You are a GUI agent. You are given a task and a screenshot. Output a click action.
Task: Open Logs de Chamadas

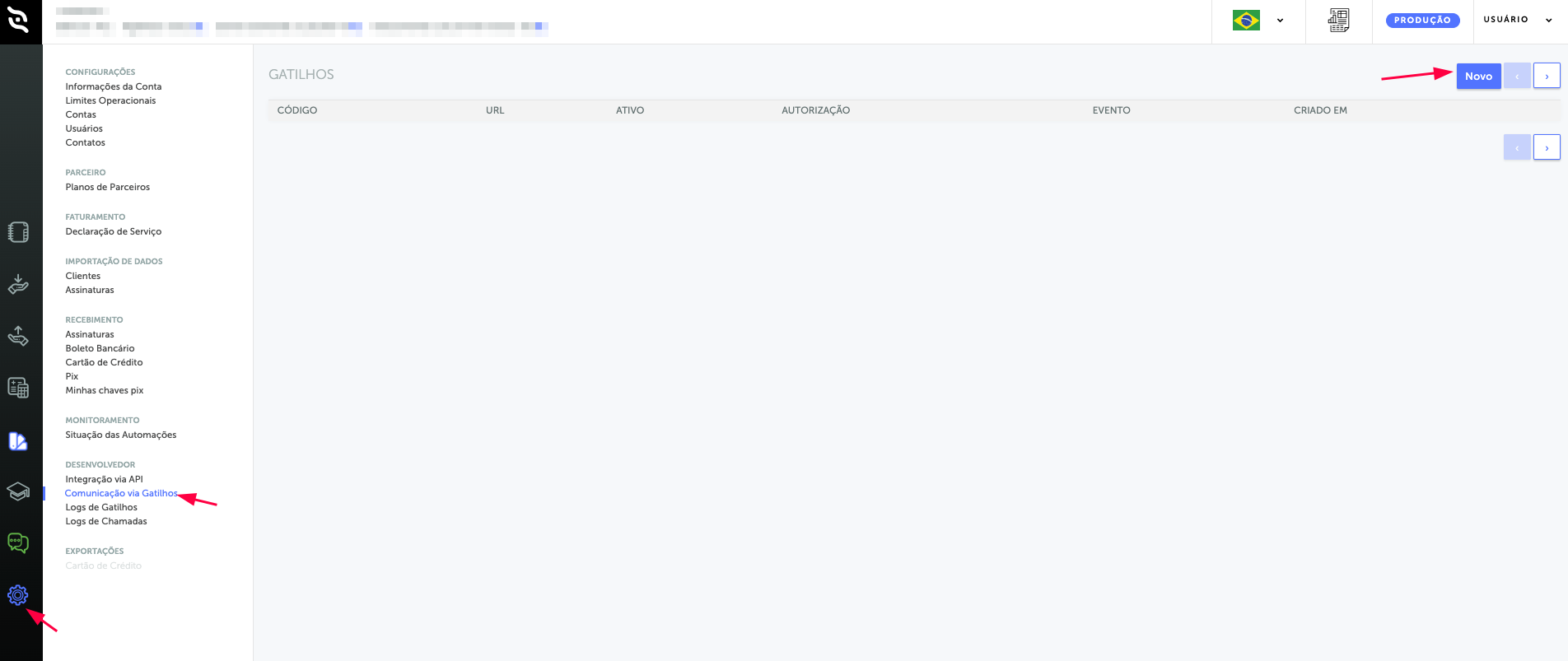click(x=106, y=521)
